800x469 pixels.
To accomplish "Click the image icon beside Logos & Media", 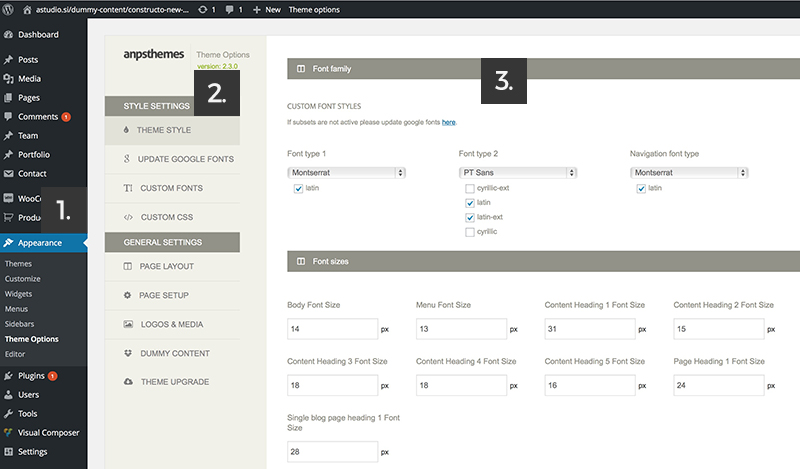I will pos(128,324).
